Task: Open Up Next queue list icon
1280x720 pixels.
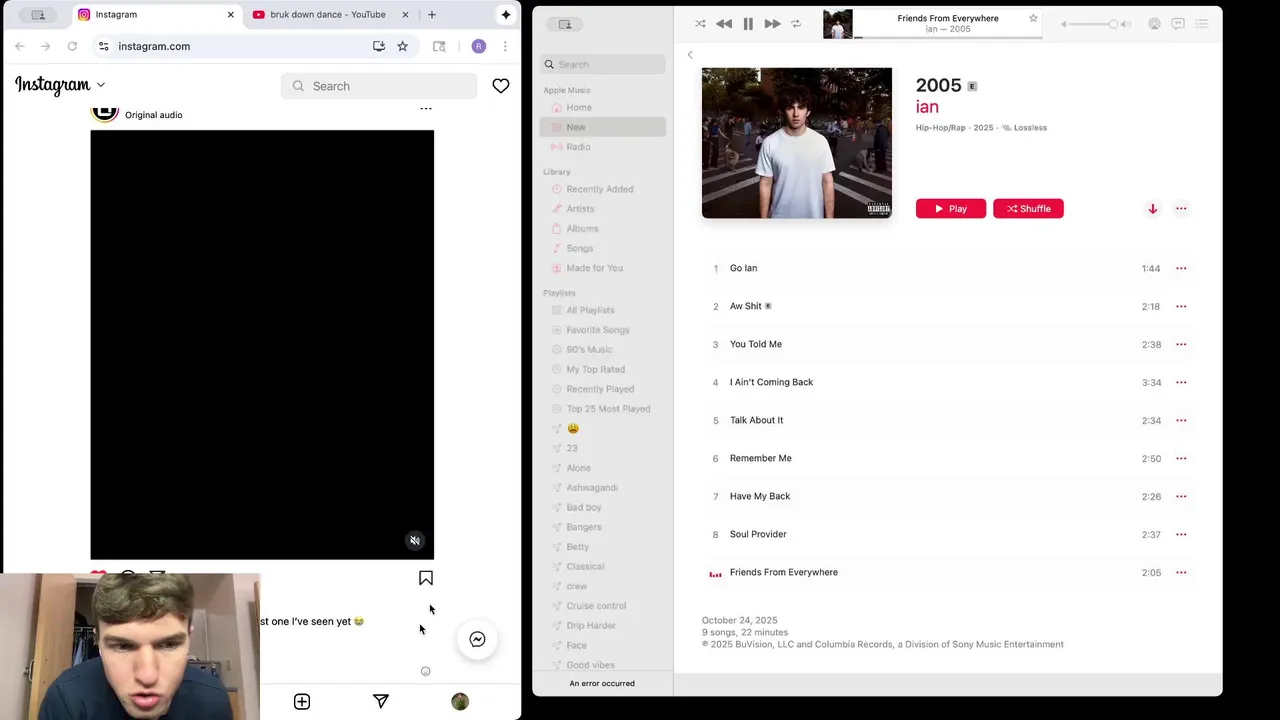Action: (1202, 24)
